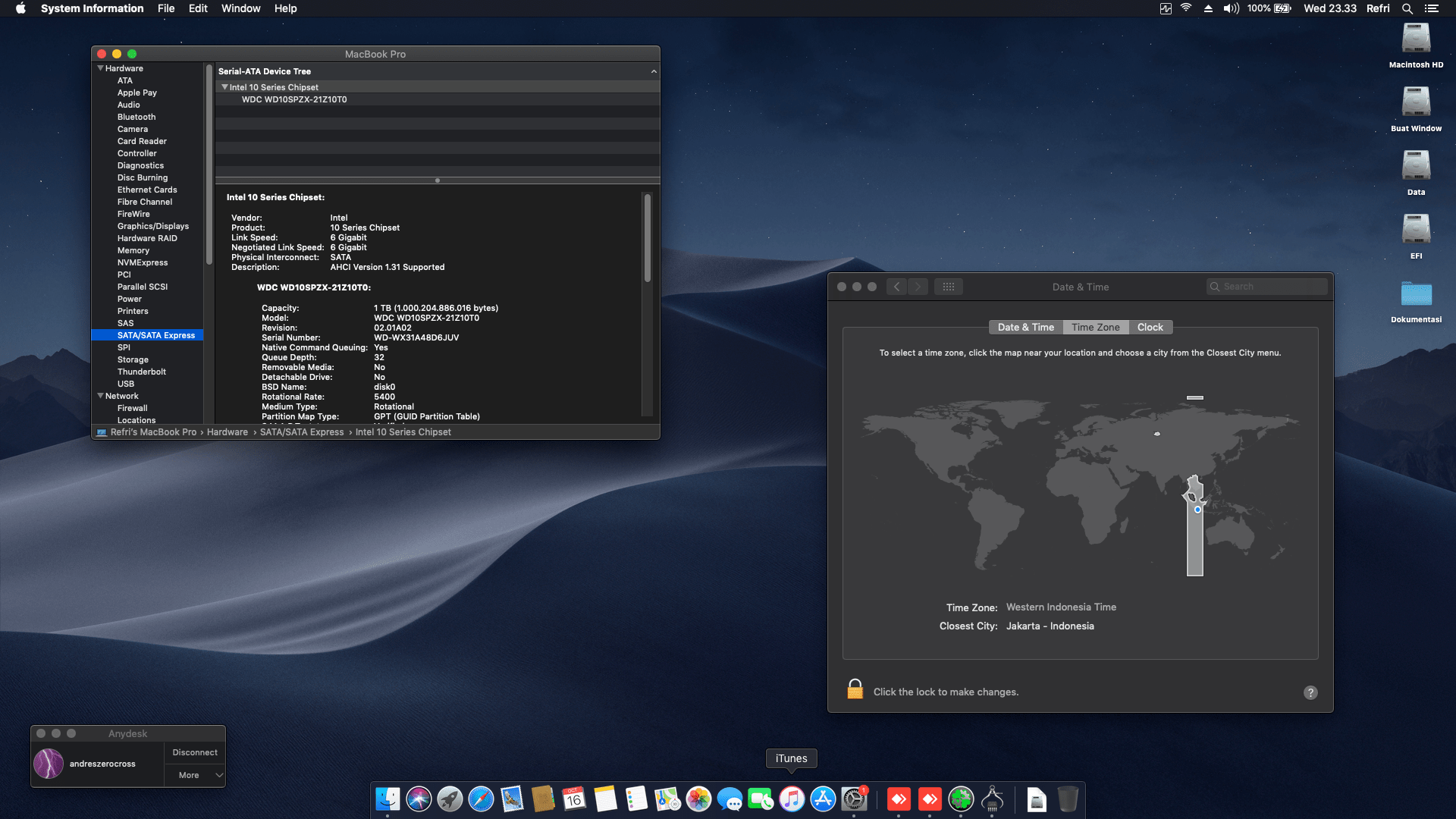Click forward arrow in Date & Time
The image size is (1456, 819).
[918, 287]
